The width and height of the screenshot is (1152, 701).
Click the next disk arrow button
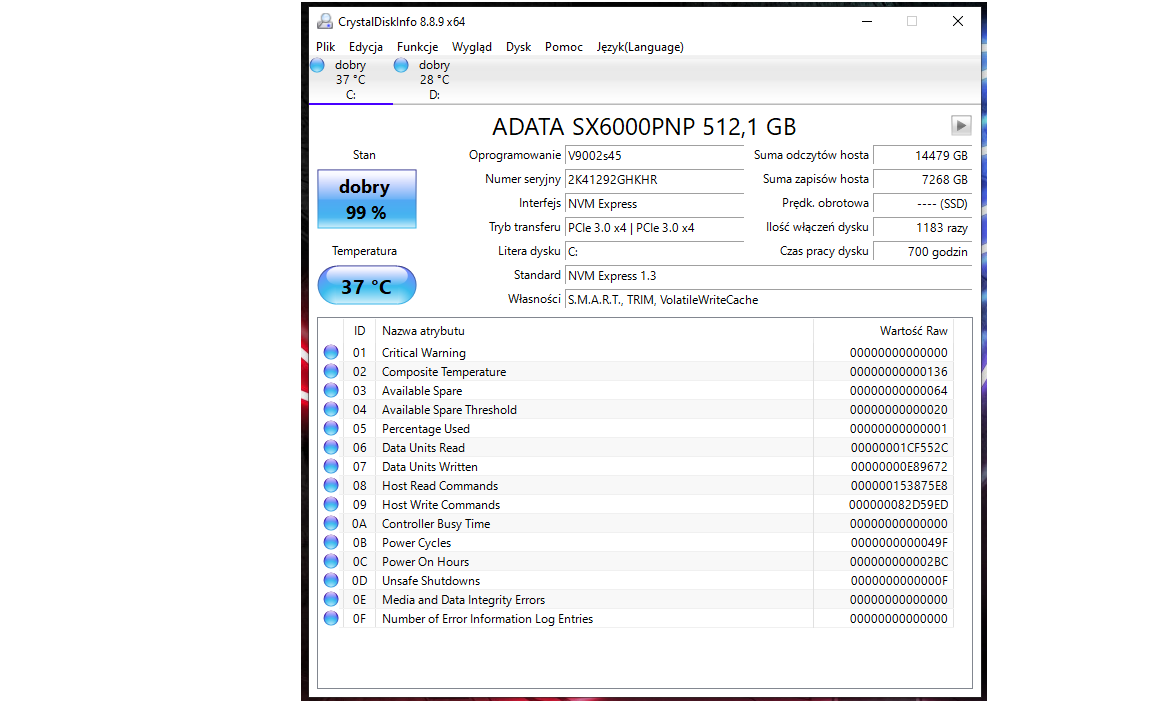pyautogui.click(x=961, y=126)
